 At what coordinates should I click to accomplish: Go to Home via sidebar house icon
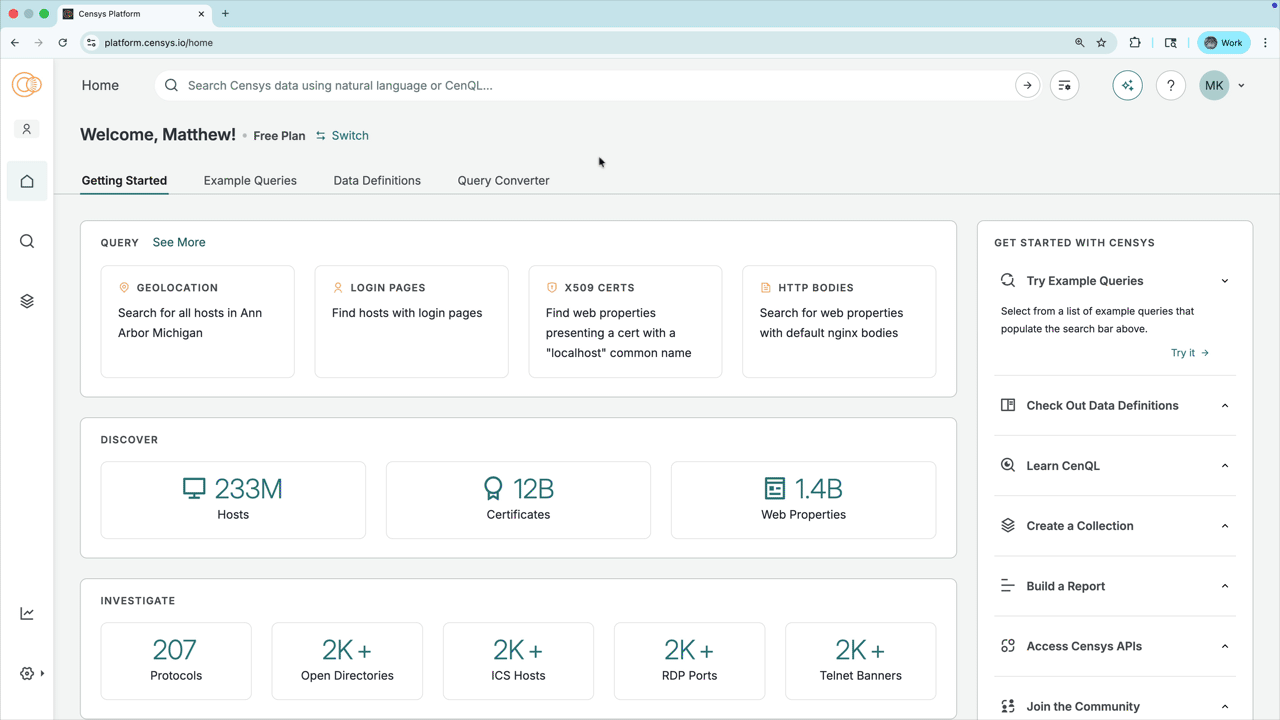tap(27, 181)
